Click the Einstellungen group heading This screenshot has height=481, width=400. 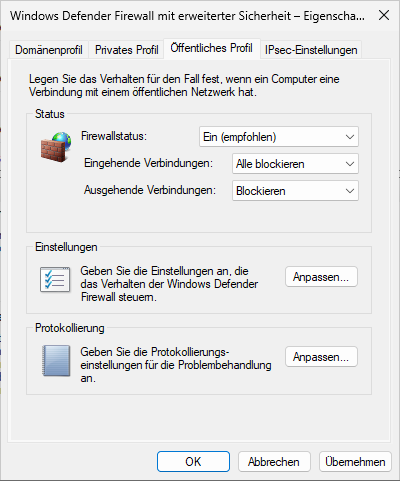point(66,247)
